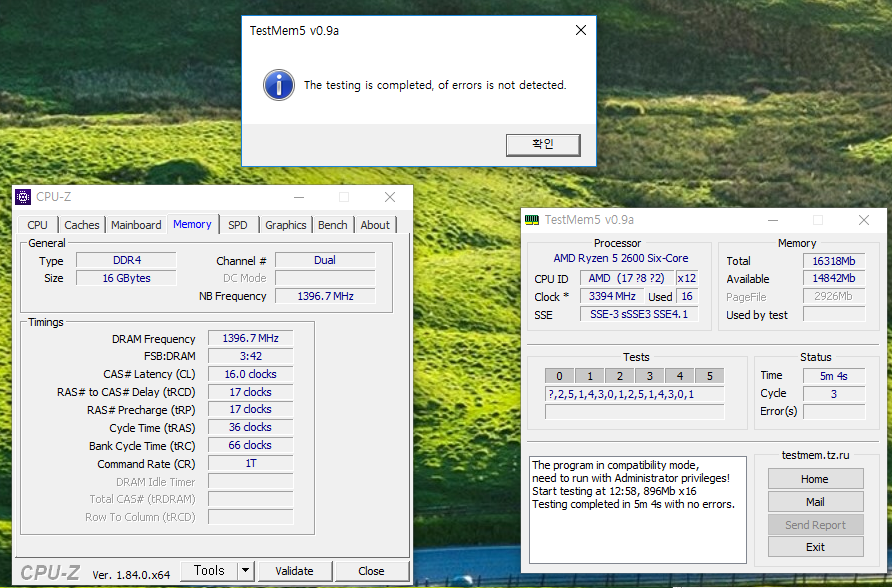Select test cell 5 in Tests panel
Image resolution: width=892 pixels, height=588 pixels.
(x=709, y=375)
